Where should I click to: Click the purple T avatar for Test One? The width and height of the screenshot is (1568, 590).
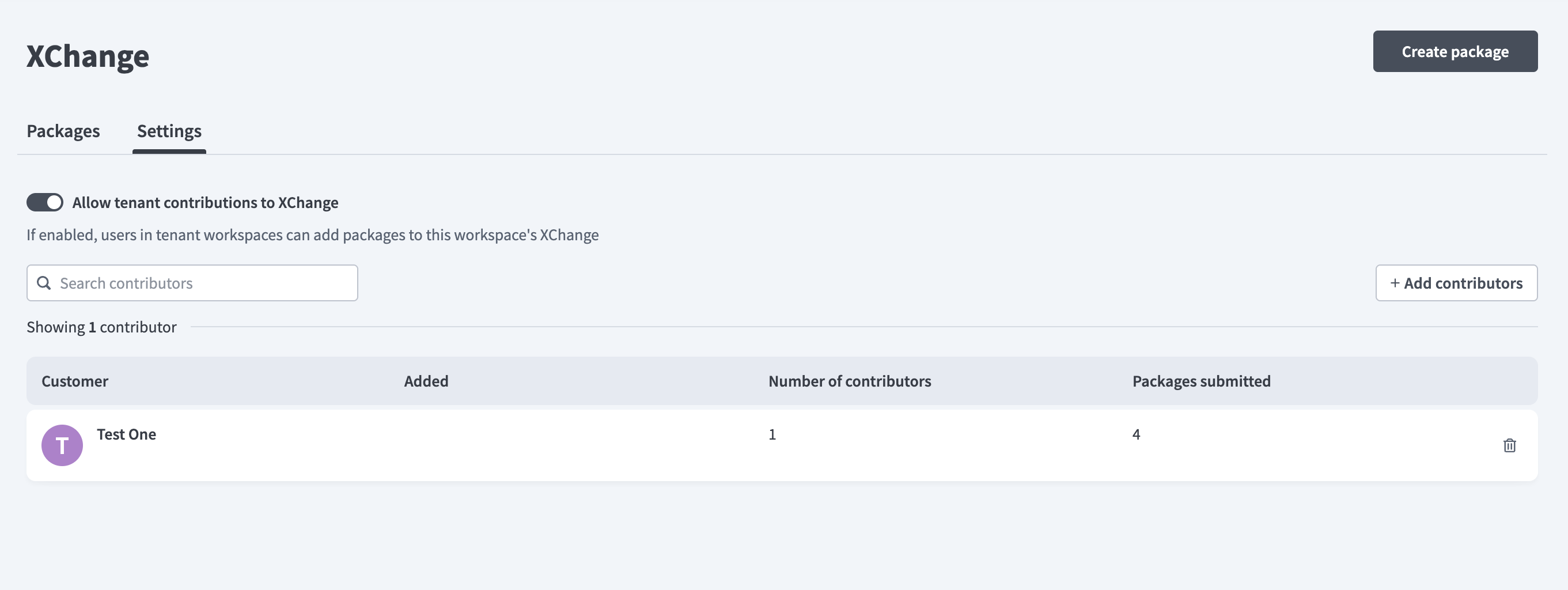62,445
